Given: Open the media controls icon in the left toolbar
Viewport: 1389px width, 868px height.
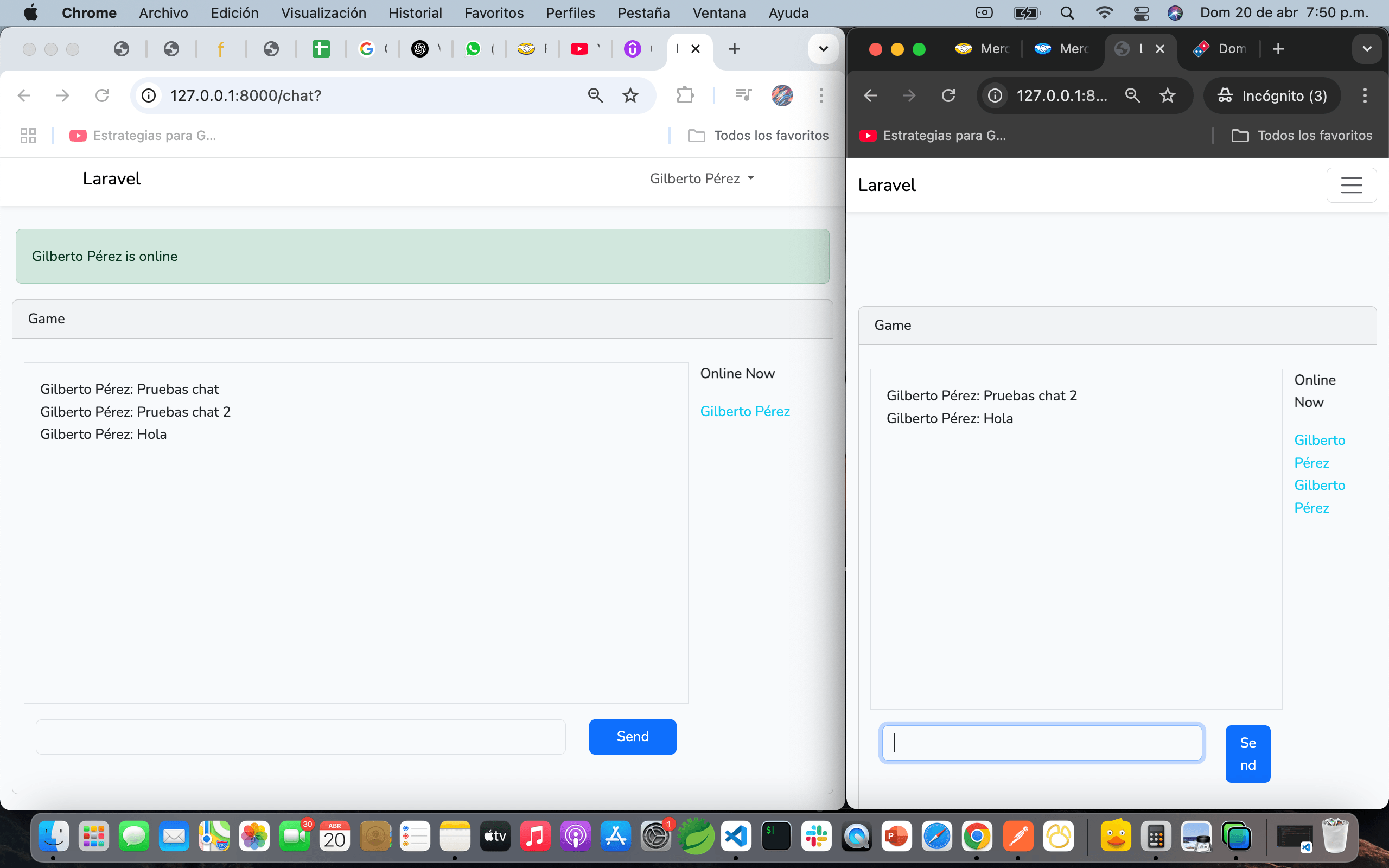Looking at the screenshot, I should click(743, 95).
